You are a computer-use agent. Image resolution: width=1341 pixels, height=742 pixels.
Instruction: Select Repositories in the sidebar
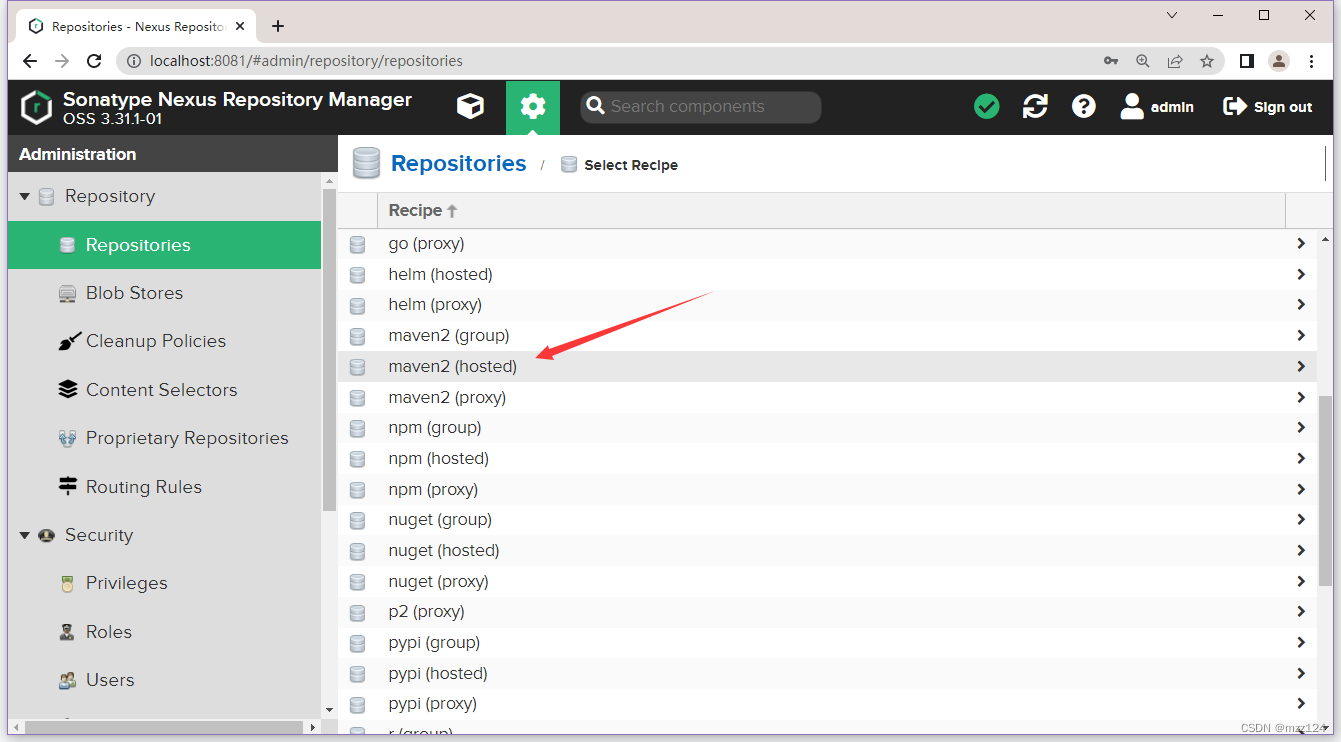pyautogui.click(x=164, y=245)
